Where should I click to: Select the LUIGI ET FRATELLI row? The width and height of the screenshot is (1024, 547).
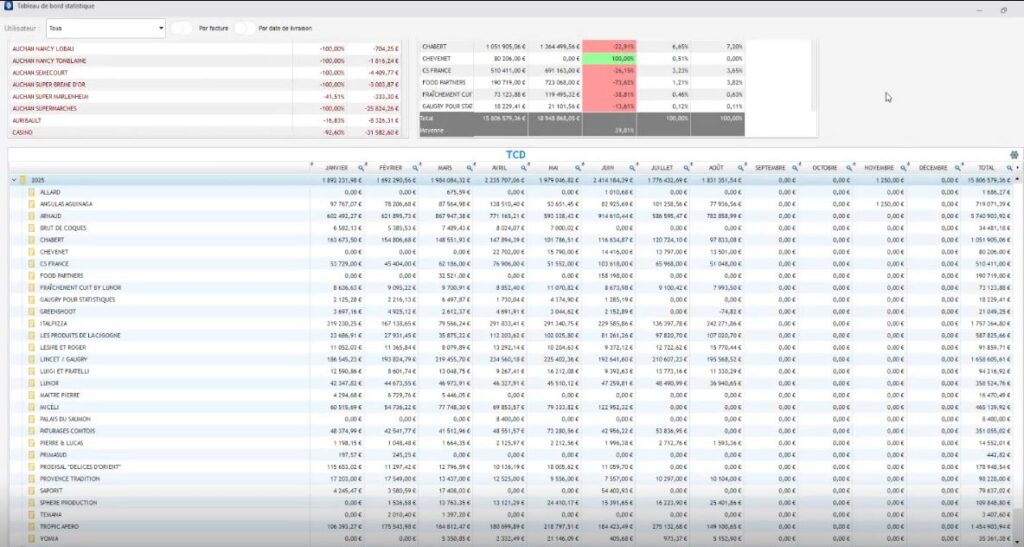point(512,371)
